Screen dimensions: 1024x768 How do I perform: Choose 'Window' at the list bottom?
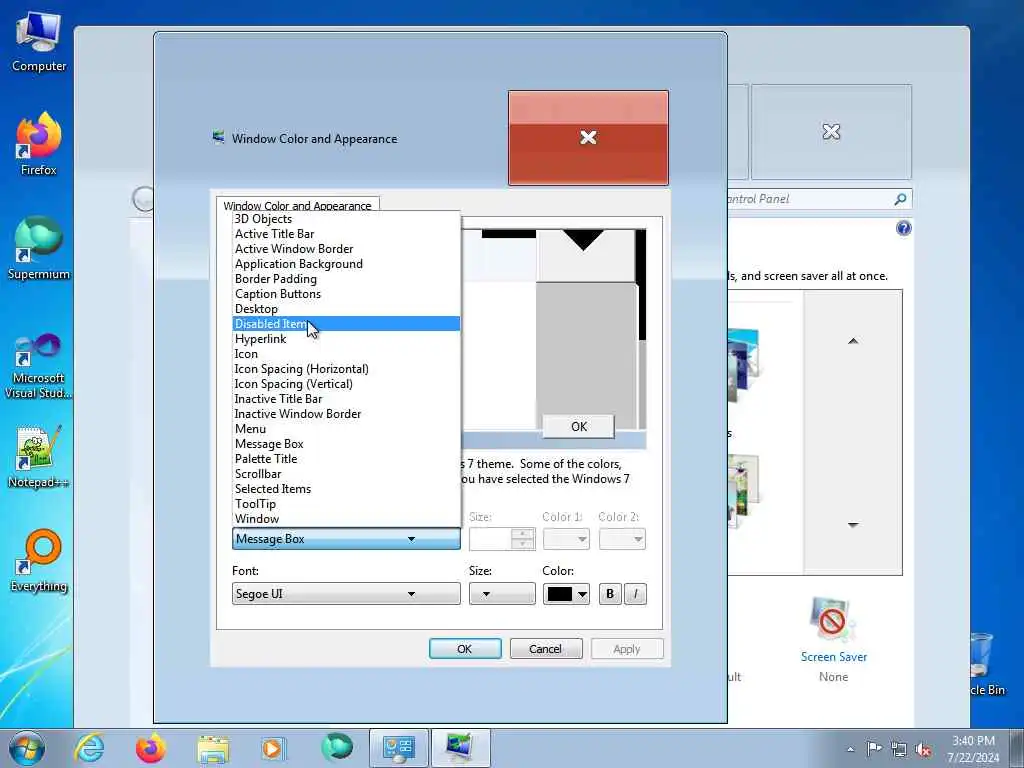[346, 519]
